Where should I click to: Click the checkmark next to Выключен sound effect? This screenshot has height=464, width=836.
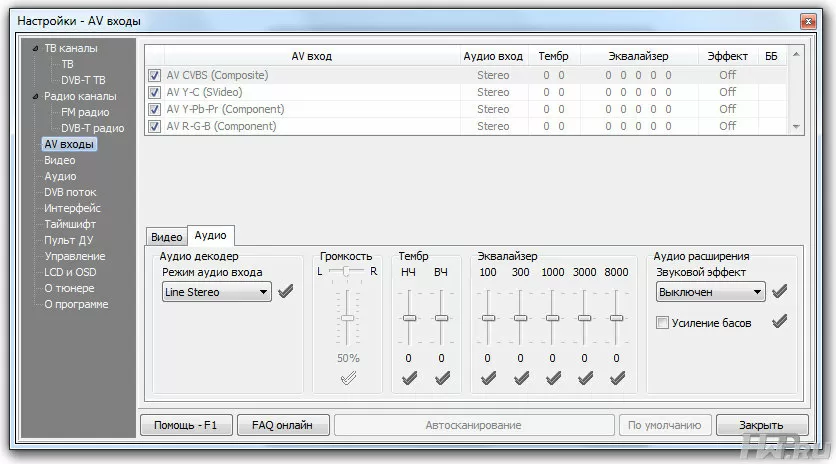pos(779,291)
